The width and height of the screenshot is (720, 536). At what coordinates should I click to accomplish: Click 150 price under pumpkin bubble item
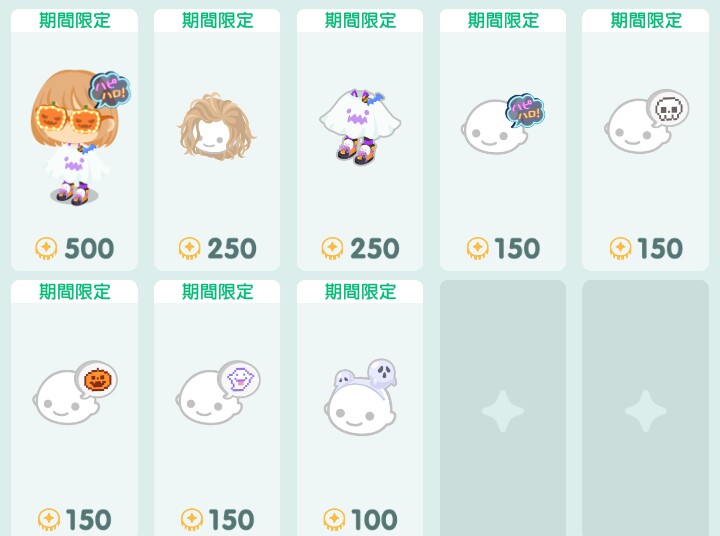89,519
